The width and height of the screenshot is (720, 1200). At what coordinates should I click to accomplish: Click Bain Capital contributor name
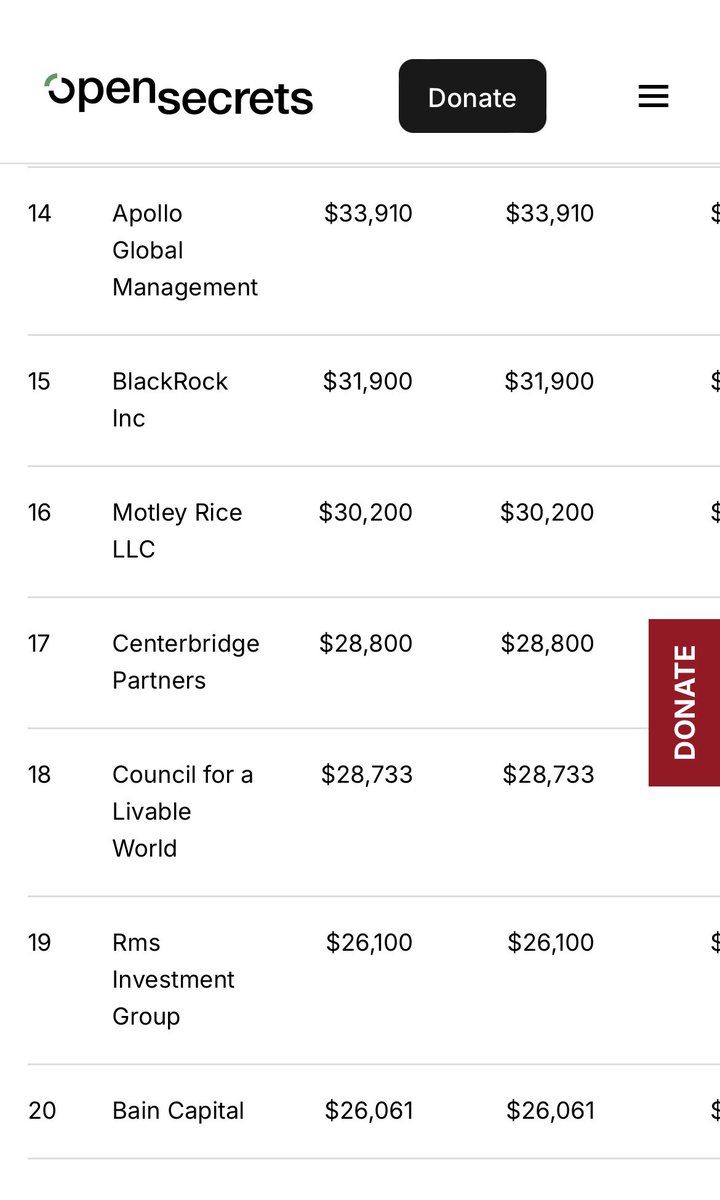(178, 1110)
